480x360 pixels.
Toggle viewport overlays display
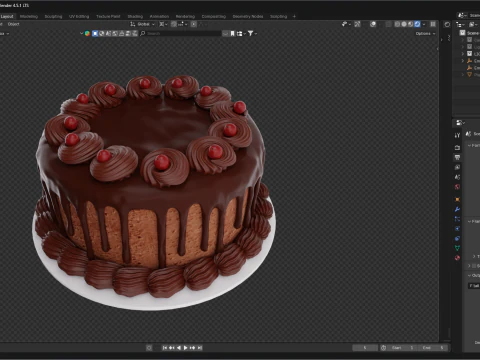[373, 24]
